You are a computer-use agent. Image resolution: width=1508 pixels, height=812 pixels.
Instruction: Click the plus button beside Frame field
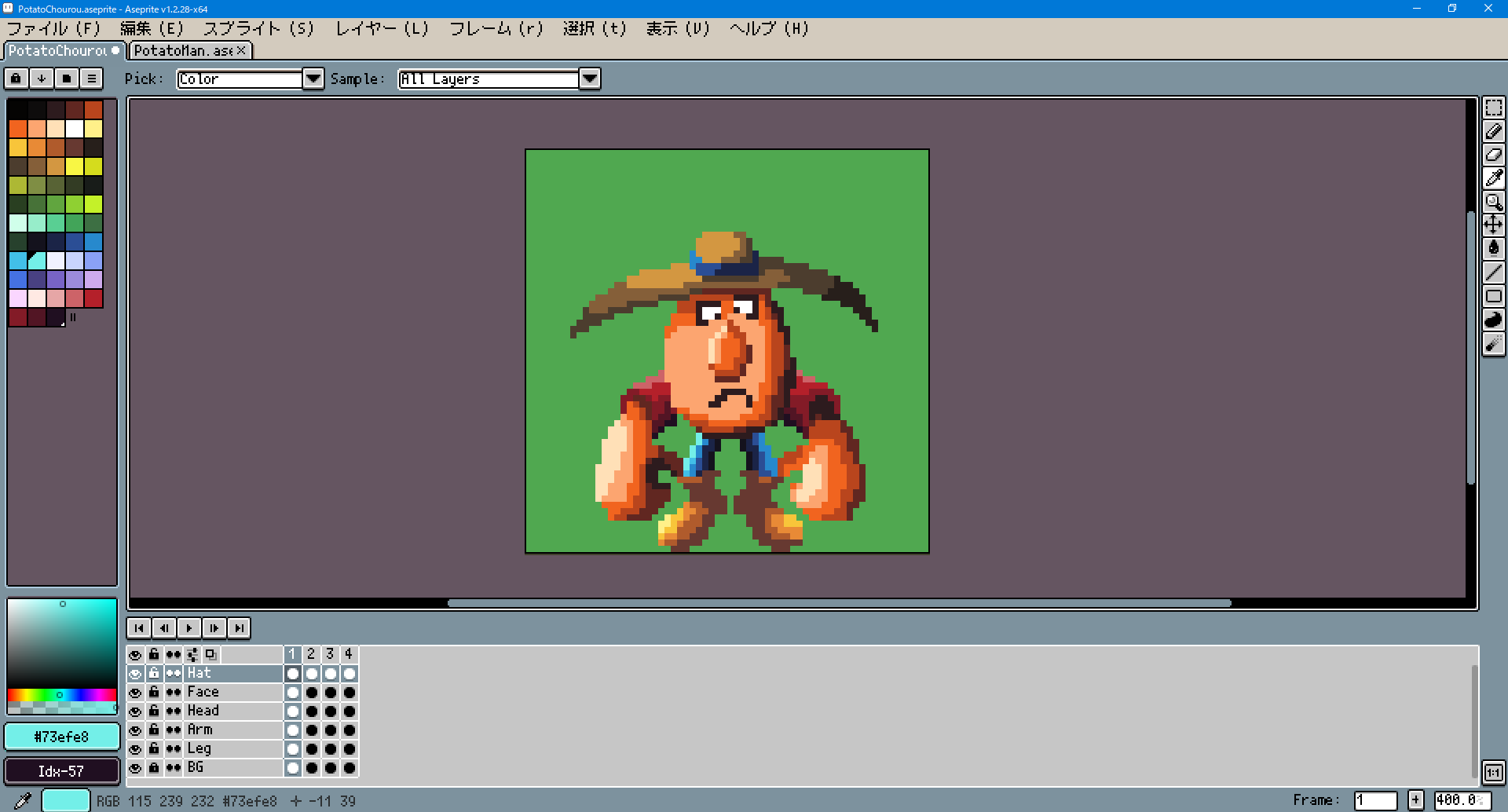(1415, 801)
